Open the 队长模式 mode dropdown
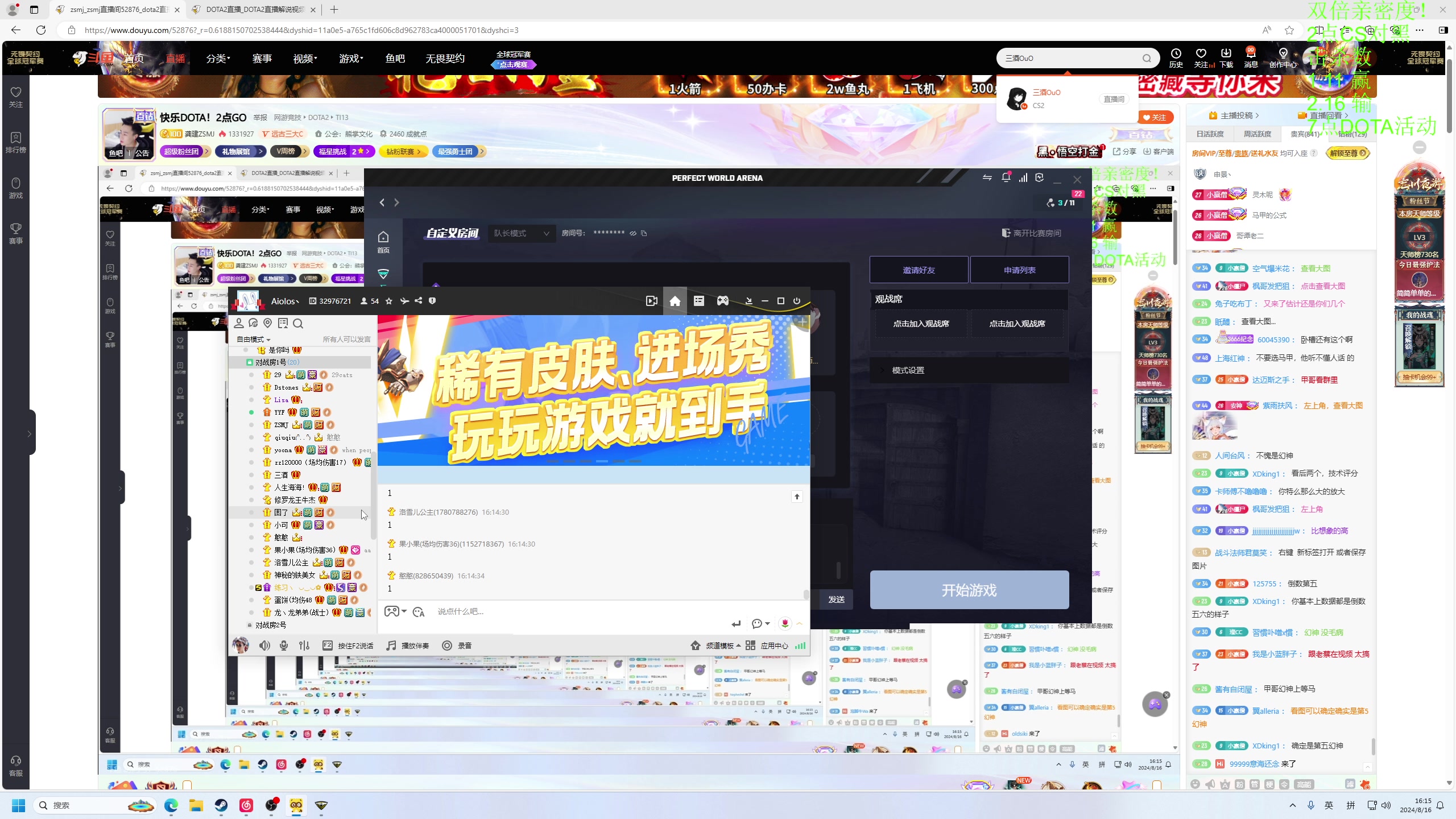The height and width of the screenshot is (819, 1456). pos(522,233)
